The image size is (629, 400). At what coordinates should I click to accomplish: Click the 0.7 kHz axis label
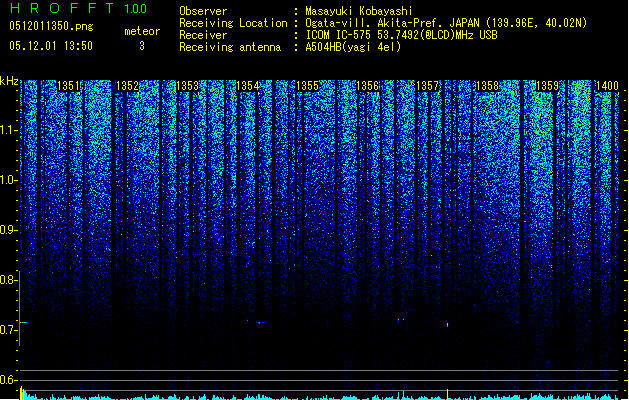pos(8,330)
